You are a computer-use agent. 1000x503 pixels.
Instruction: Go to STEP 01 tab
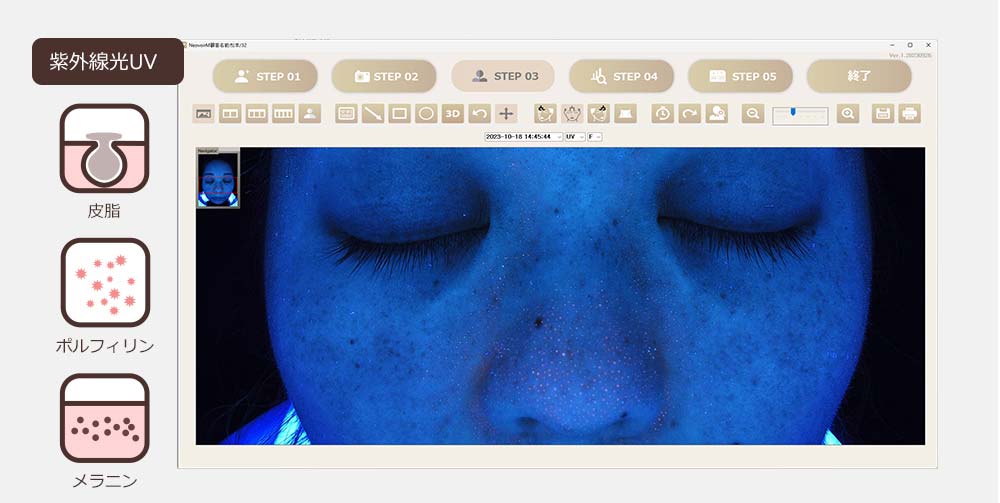point(265,76)
